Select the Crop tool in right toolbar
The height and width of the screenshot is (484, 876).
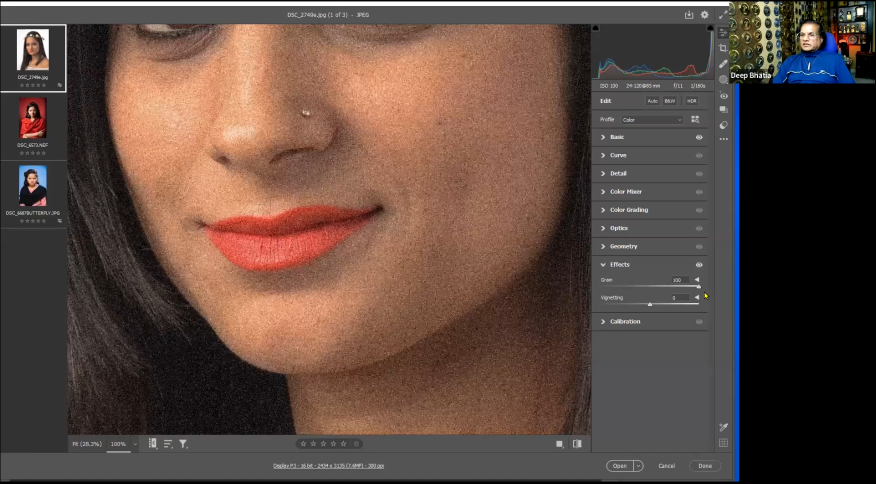(x=723, y=48)
